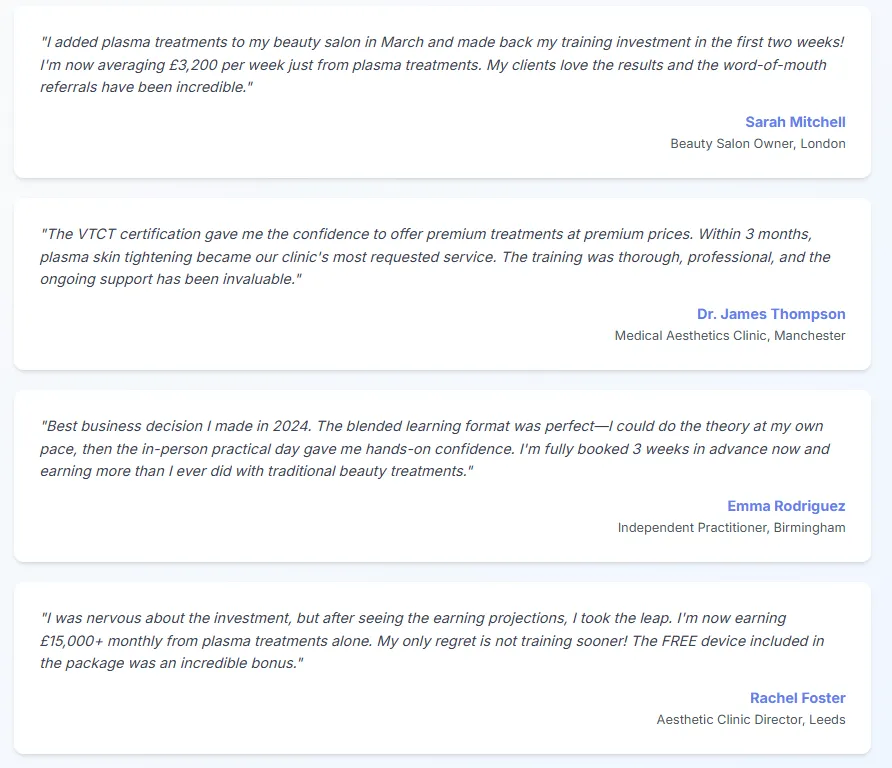892x768 pixels.
Task: Click the Best business decision testimonial text
Action: pyautogui.click(x=435, y=449)
